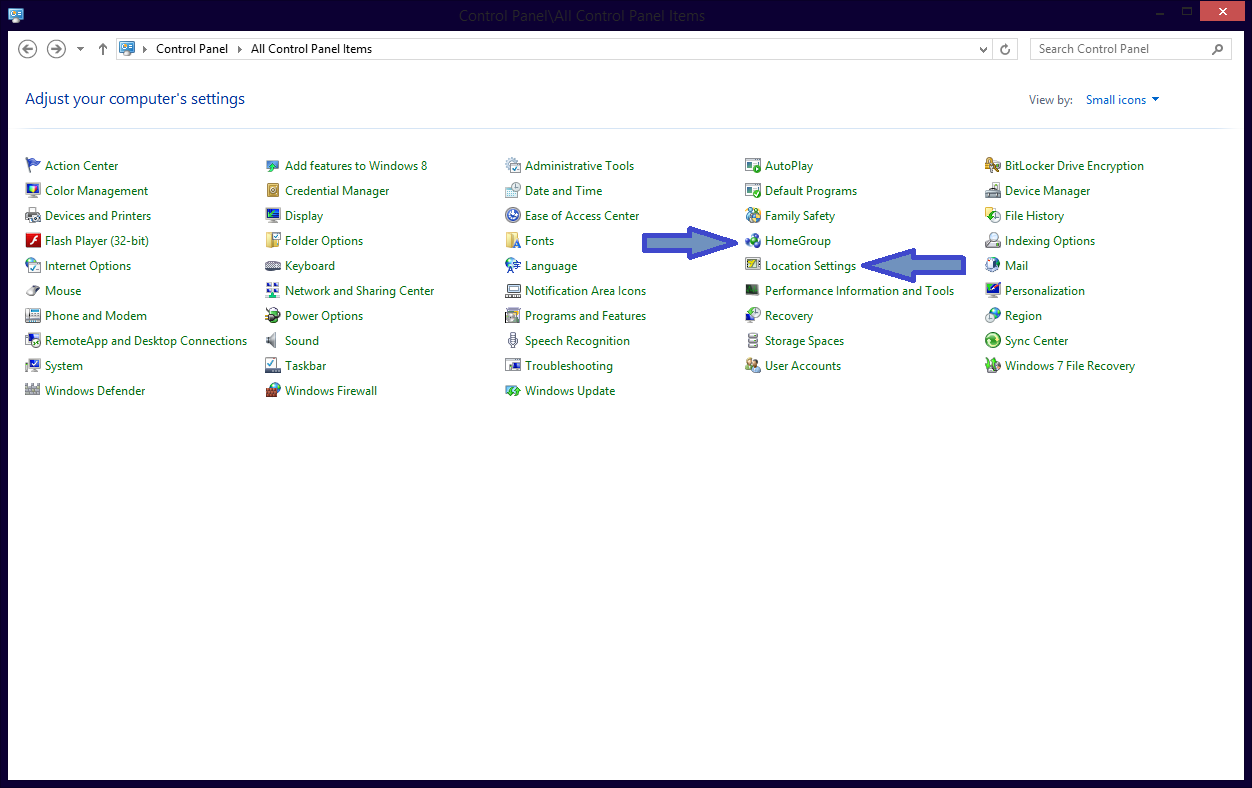Click the Power Options icon

273,316
